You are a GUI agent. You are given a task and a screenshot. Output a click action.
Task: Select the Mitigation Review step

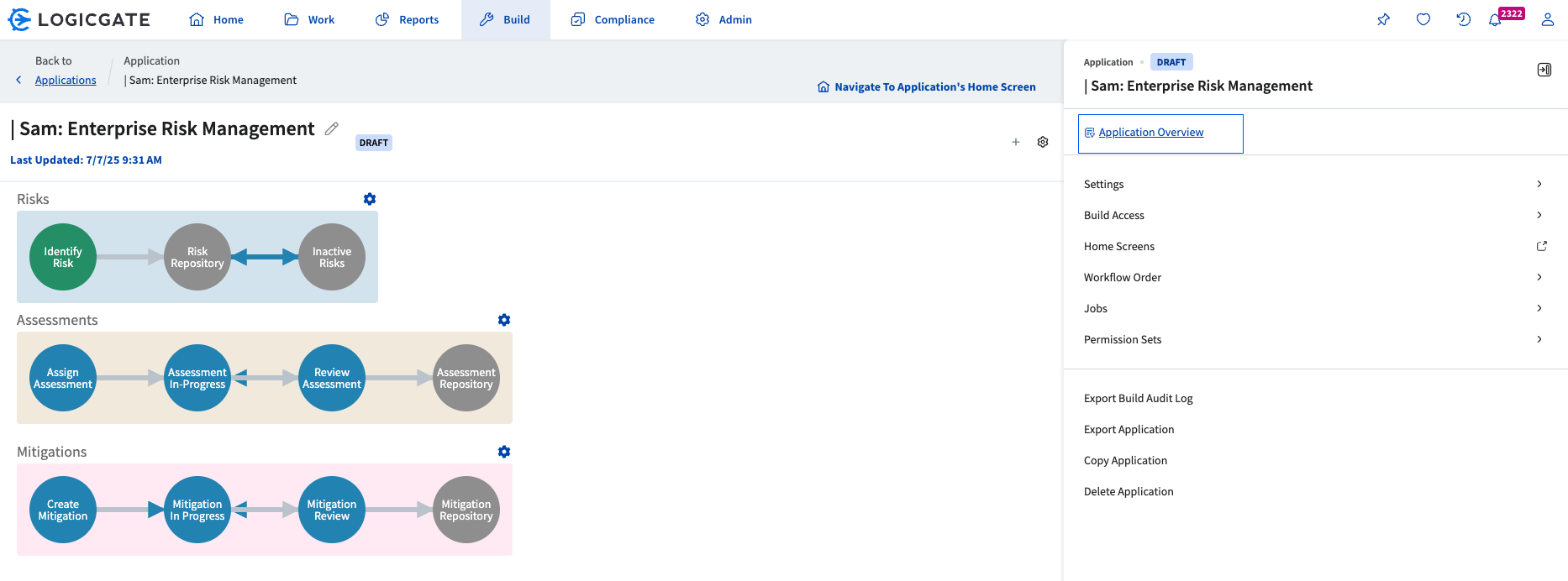tap(332, 510)
